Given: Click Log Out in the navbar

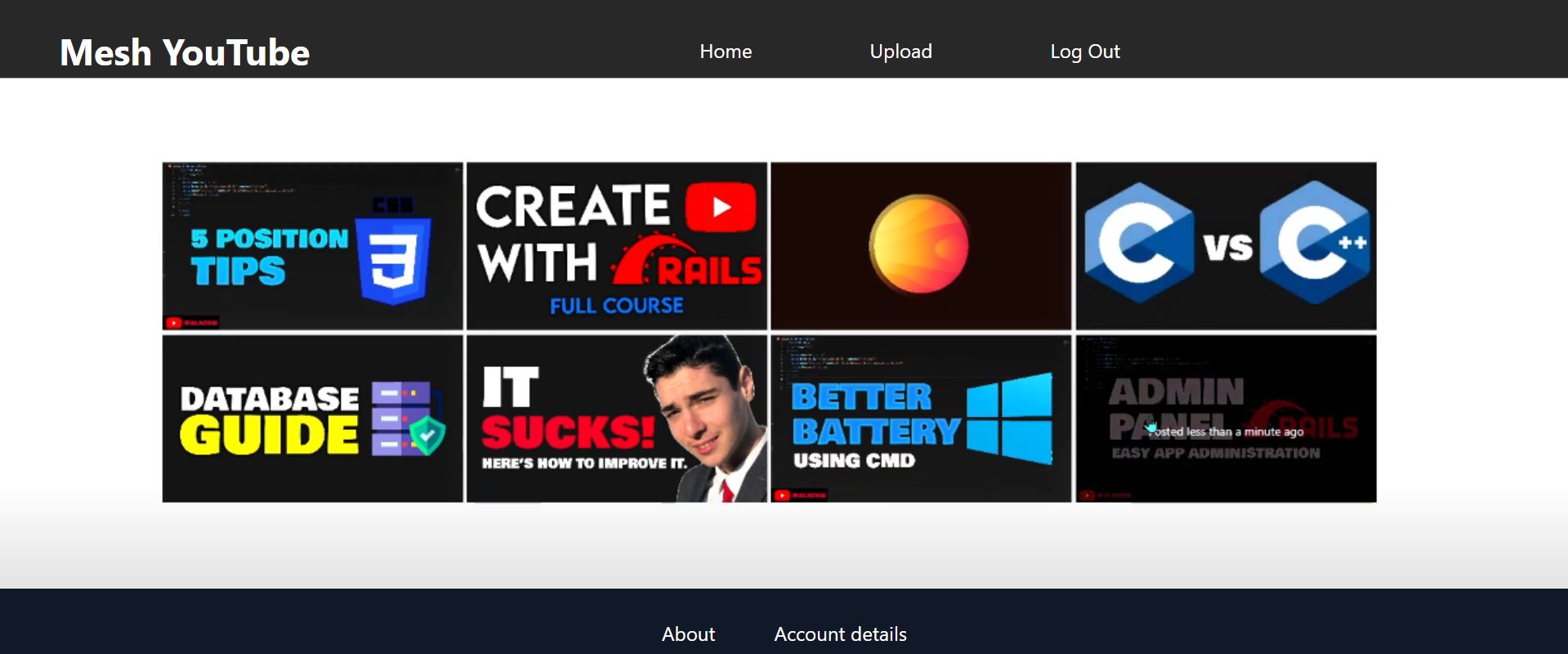Looking at the screenshot, I should [1084, 52].
